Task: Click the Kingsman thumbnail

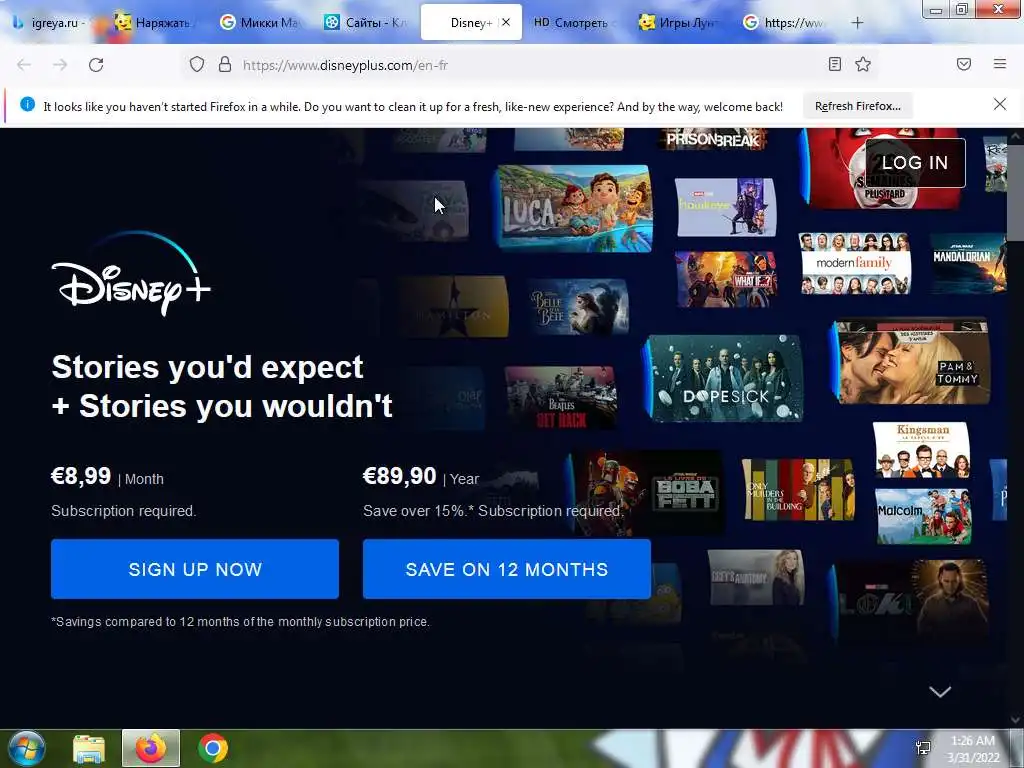Action: coord(922,450)
